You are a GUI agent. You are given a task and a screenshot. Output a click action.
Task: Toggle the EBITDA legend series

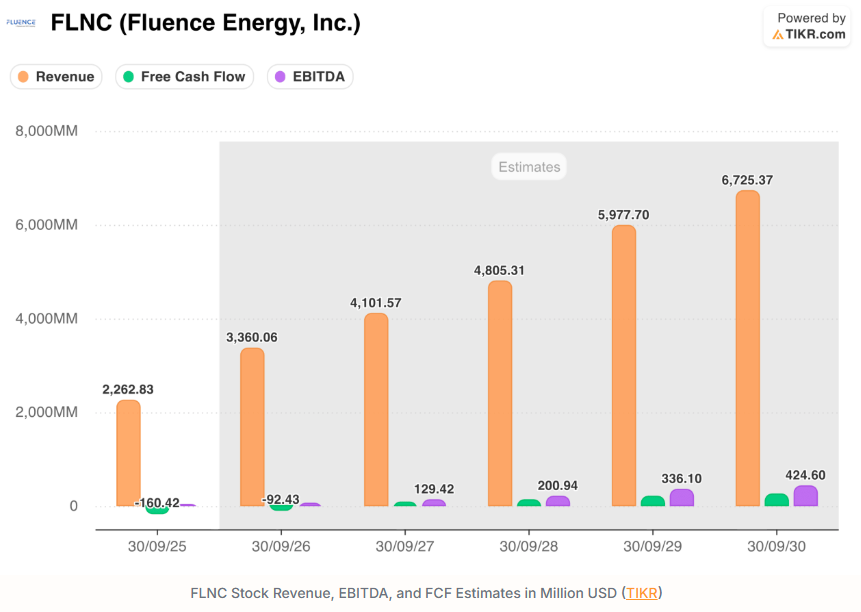[310, 77]
